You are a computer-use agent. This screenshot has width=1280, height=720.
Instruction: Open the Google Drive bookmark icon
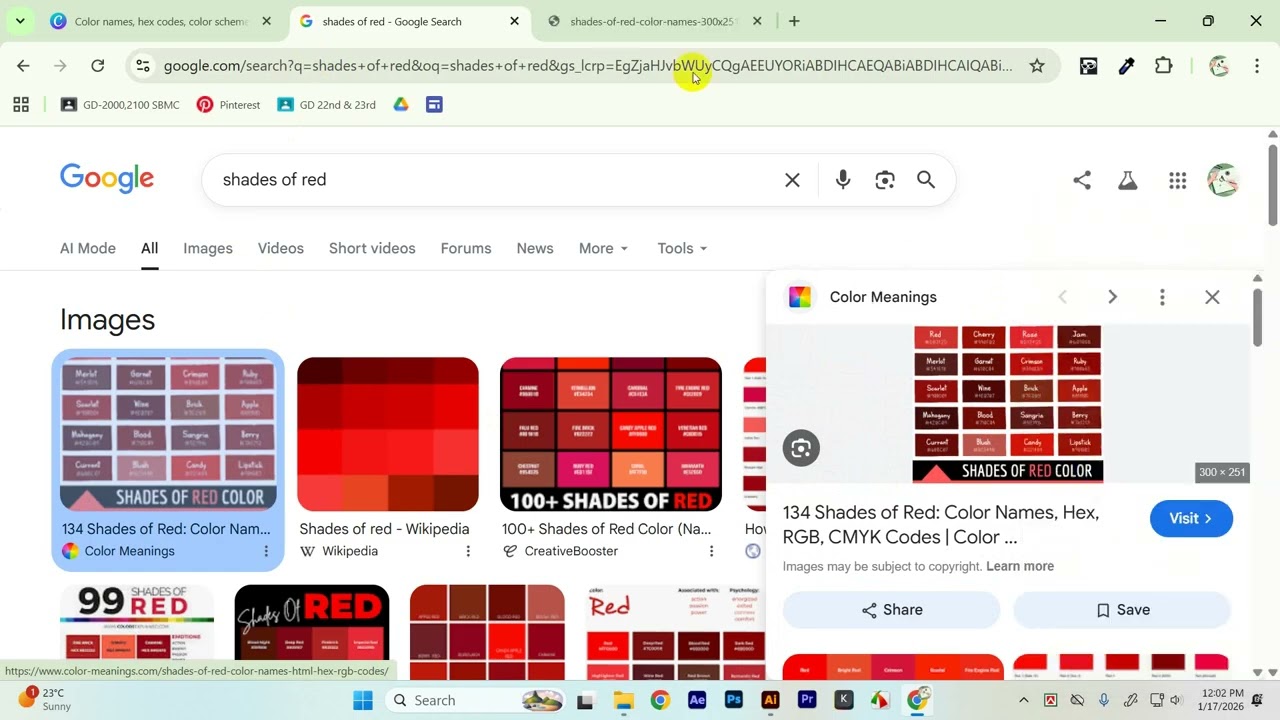(x=401, y=104)
